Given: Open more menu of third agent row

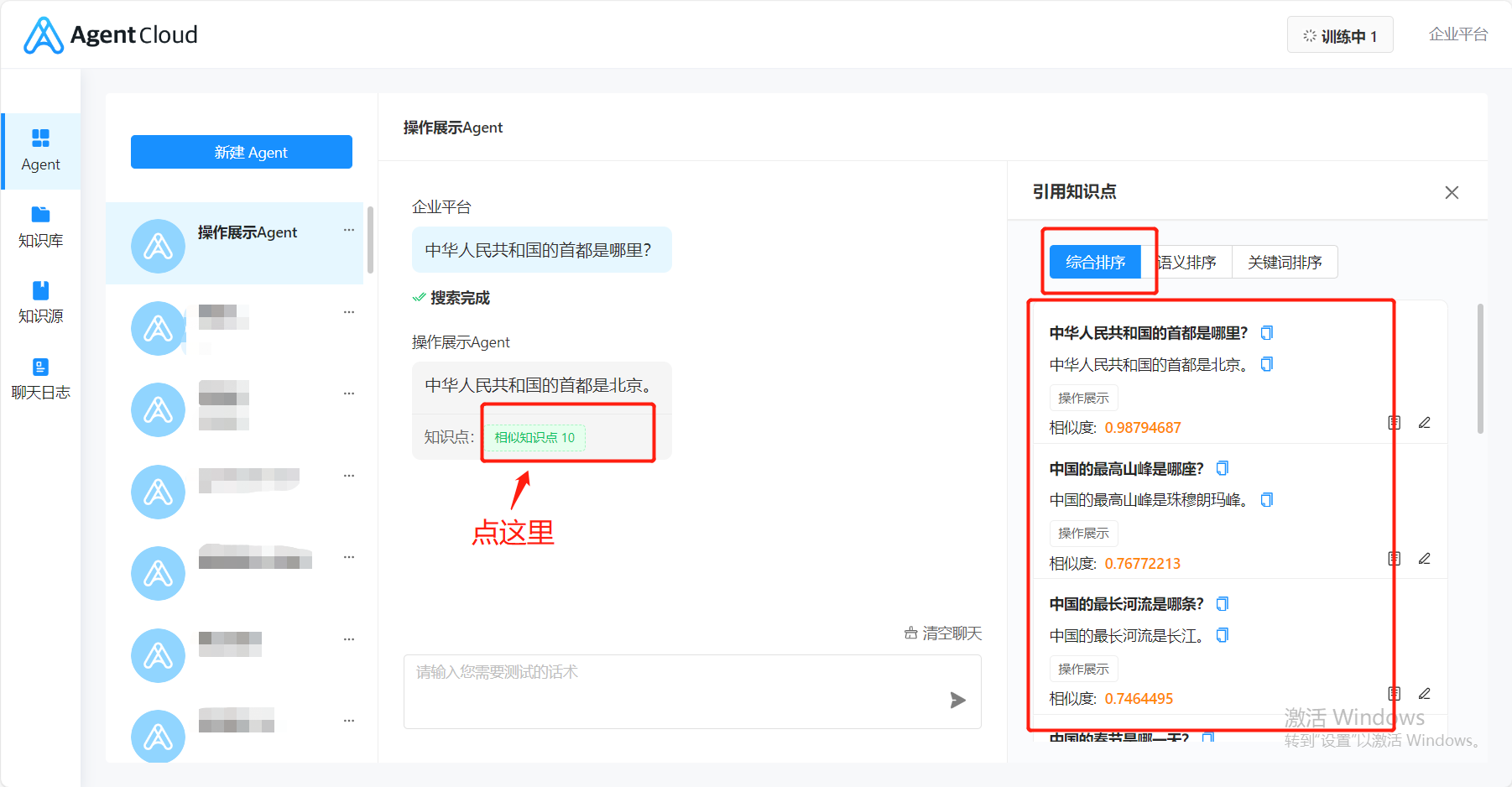Looking at the screenshot, I should (349, 393).
